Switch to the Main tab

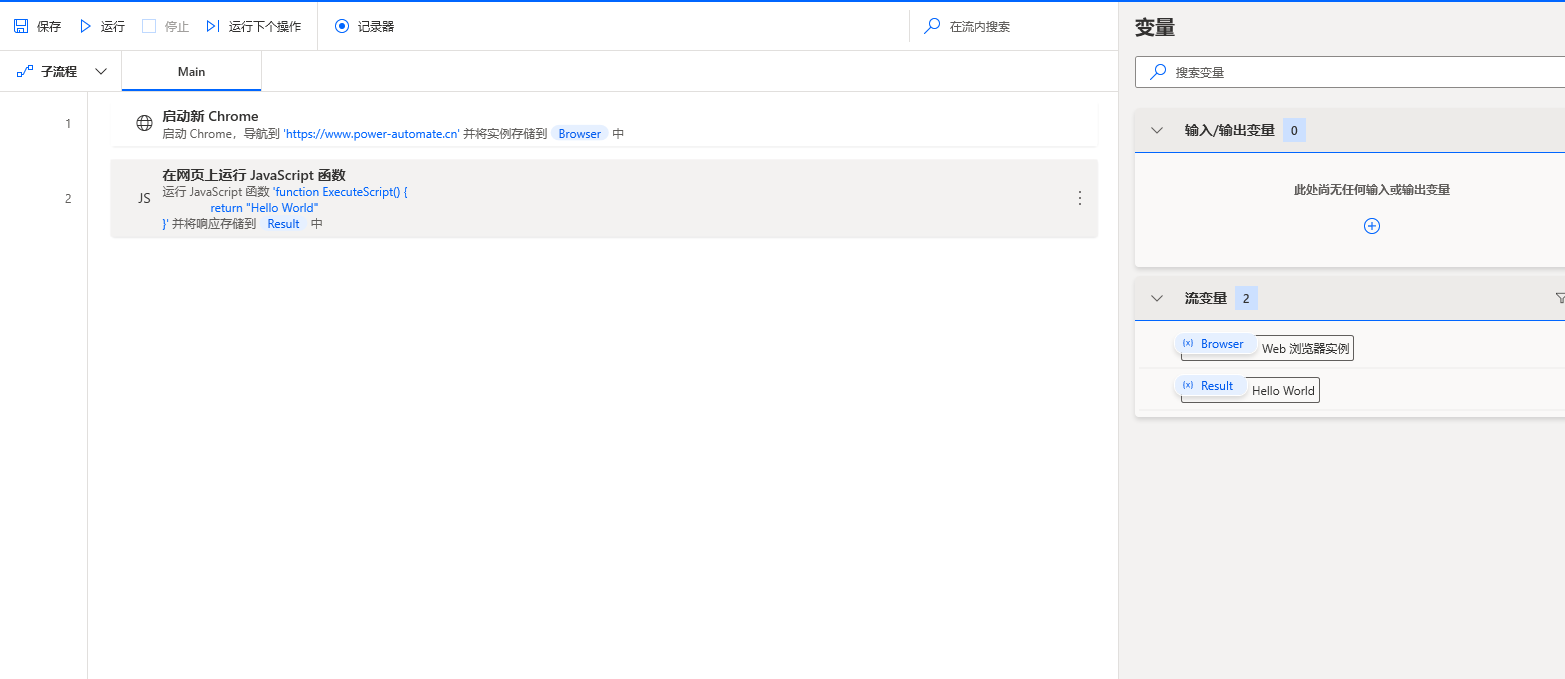point(191,72)
